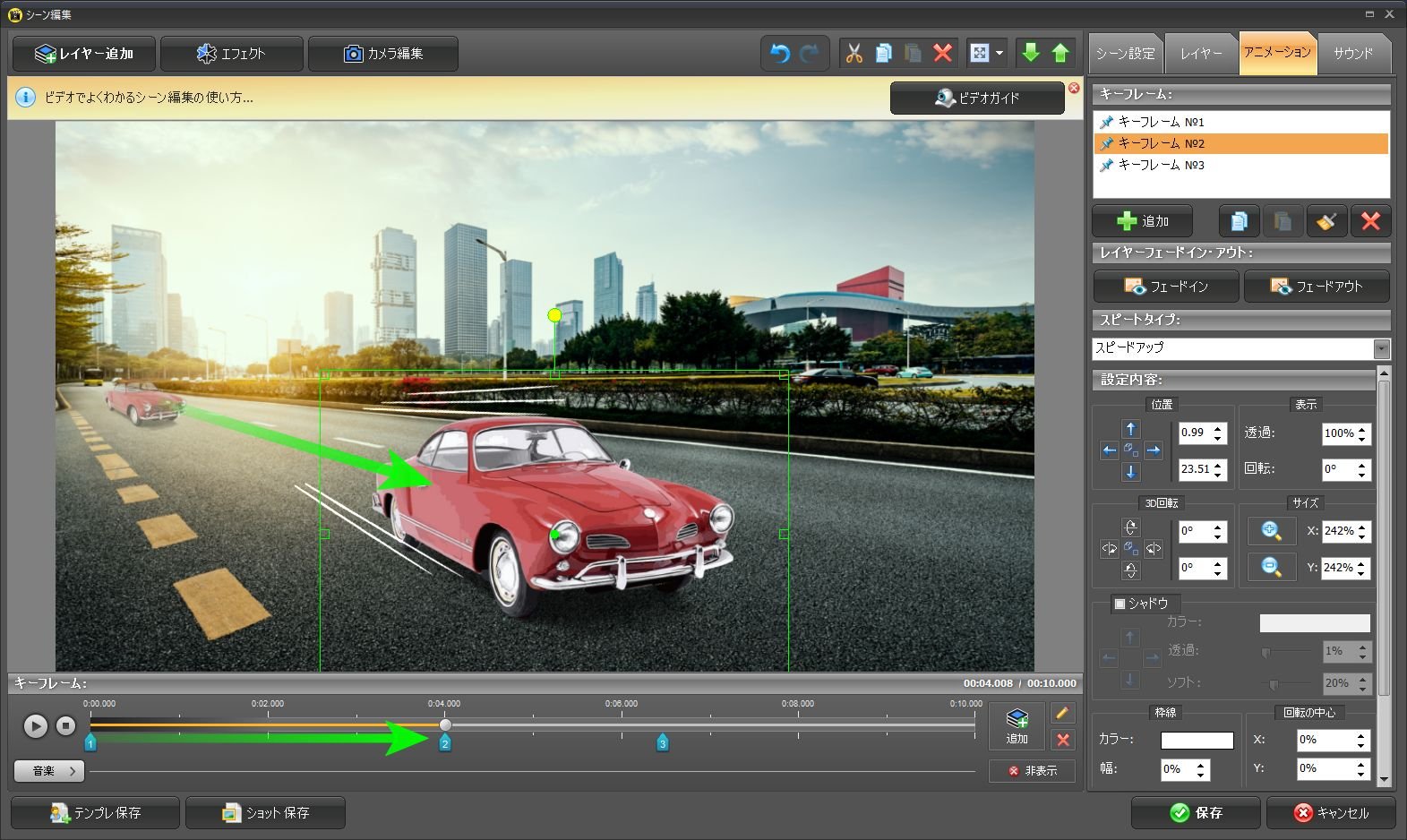
Task: Stop the scene preview
Action: coord(65,726)
